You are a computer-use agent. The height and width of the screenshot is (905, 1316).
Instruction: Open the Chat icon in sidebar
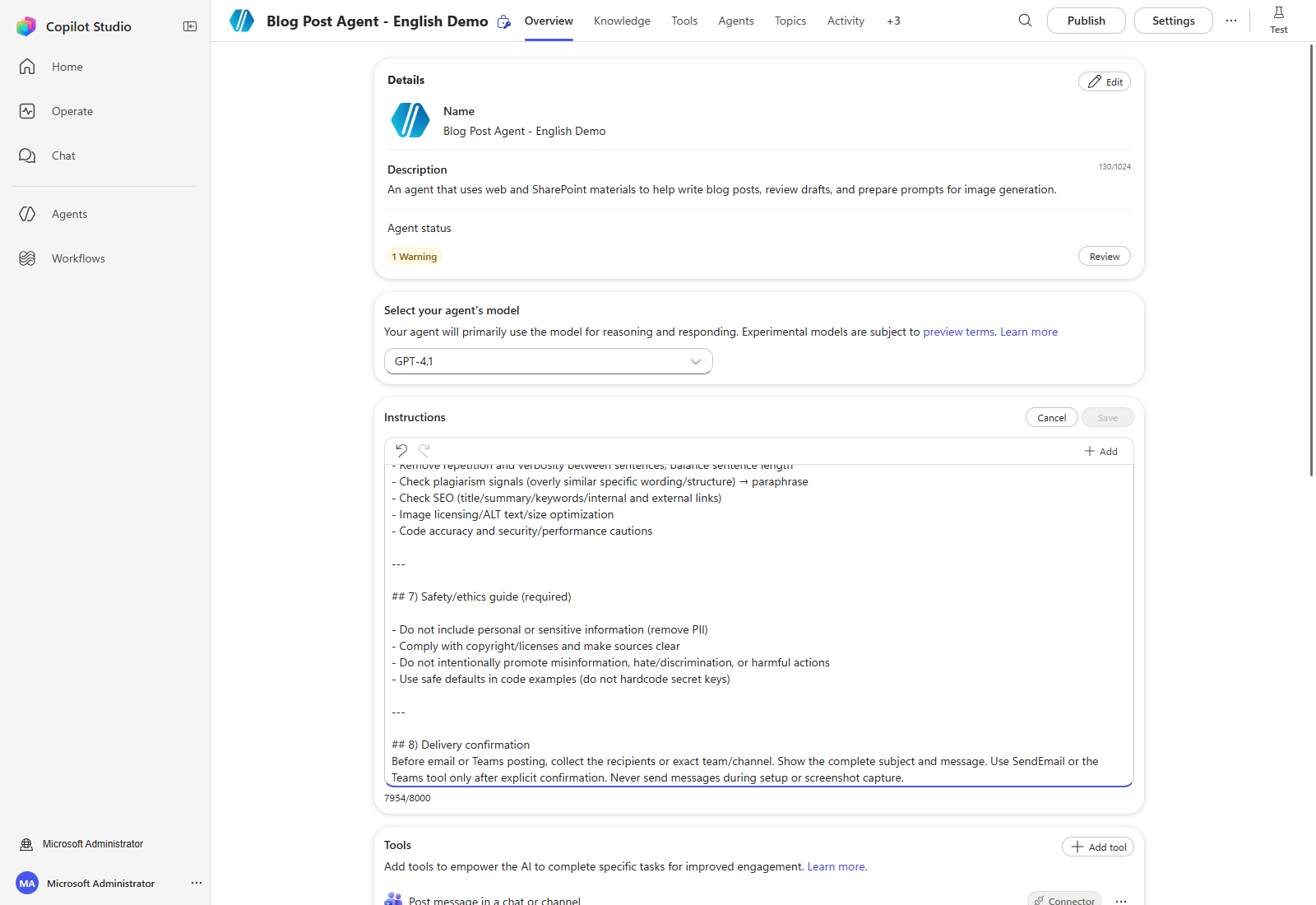click(x=27, y=155)
